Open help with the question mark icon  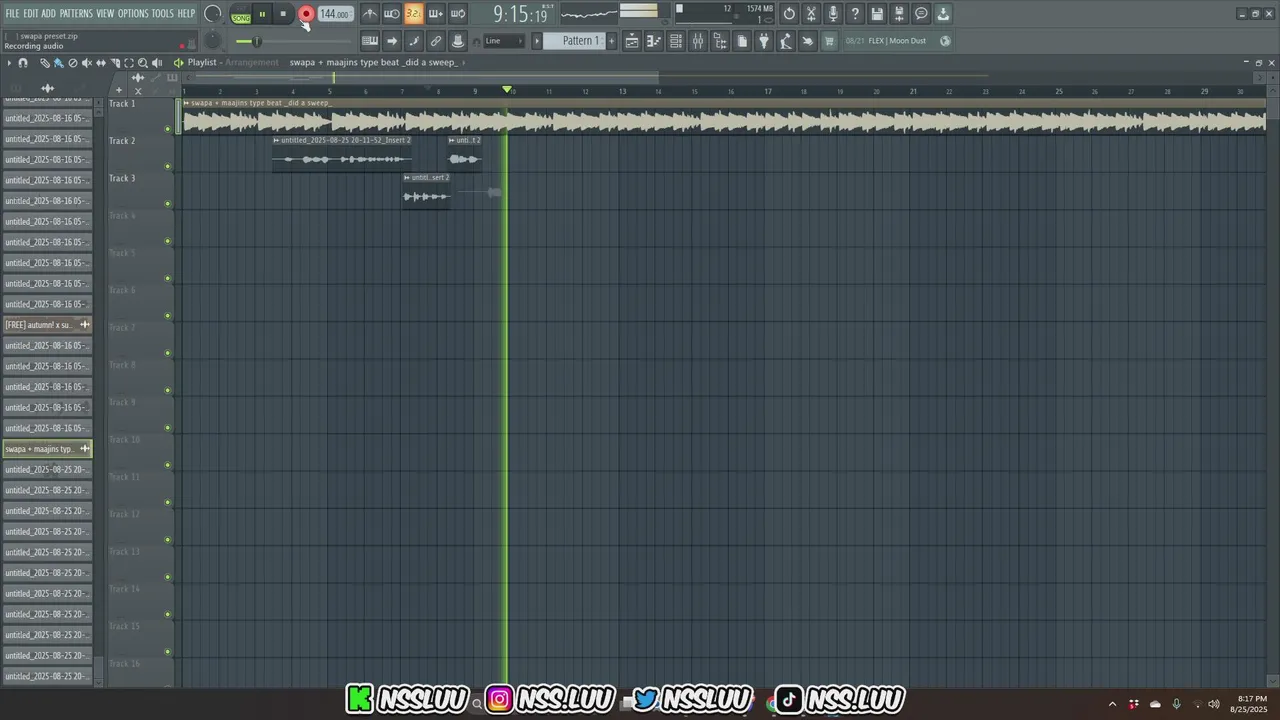click(x=855, y=14)
